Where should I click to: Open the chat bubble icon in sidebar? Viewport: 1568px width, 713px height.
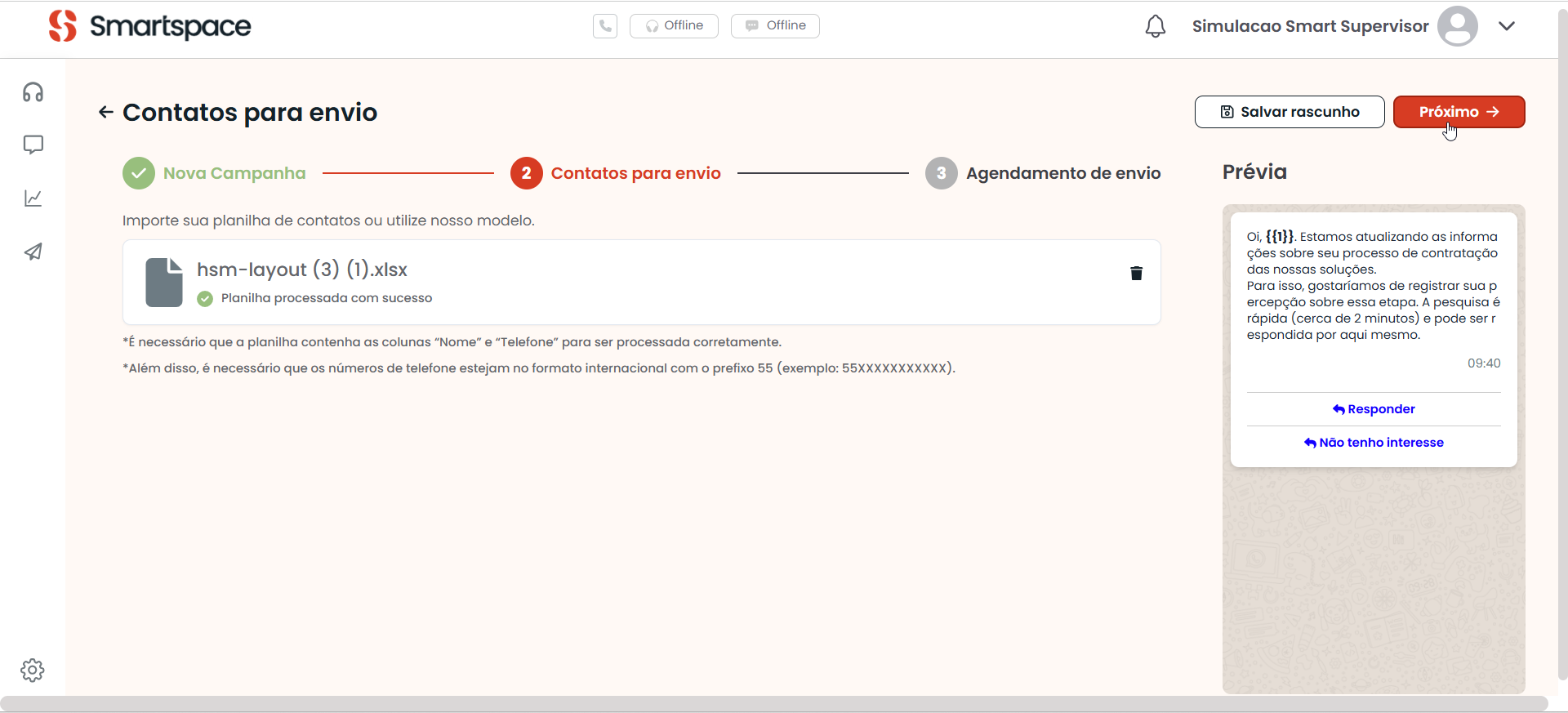[33, 145]
